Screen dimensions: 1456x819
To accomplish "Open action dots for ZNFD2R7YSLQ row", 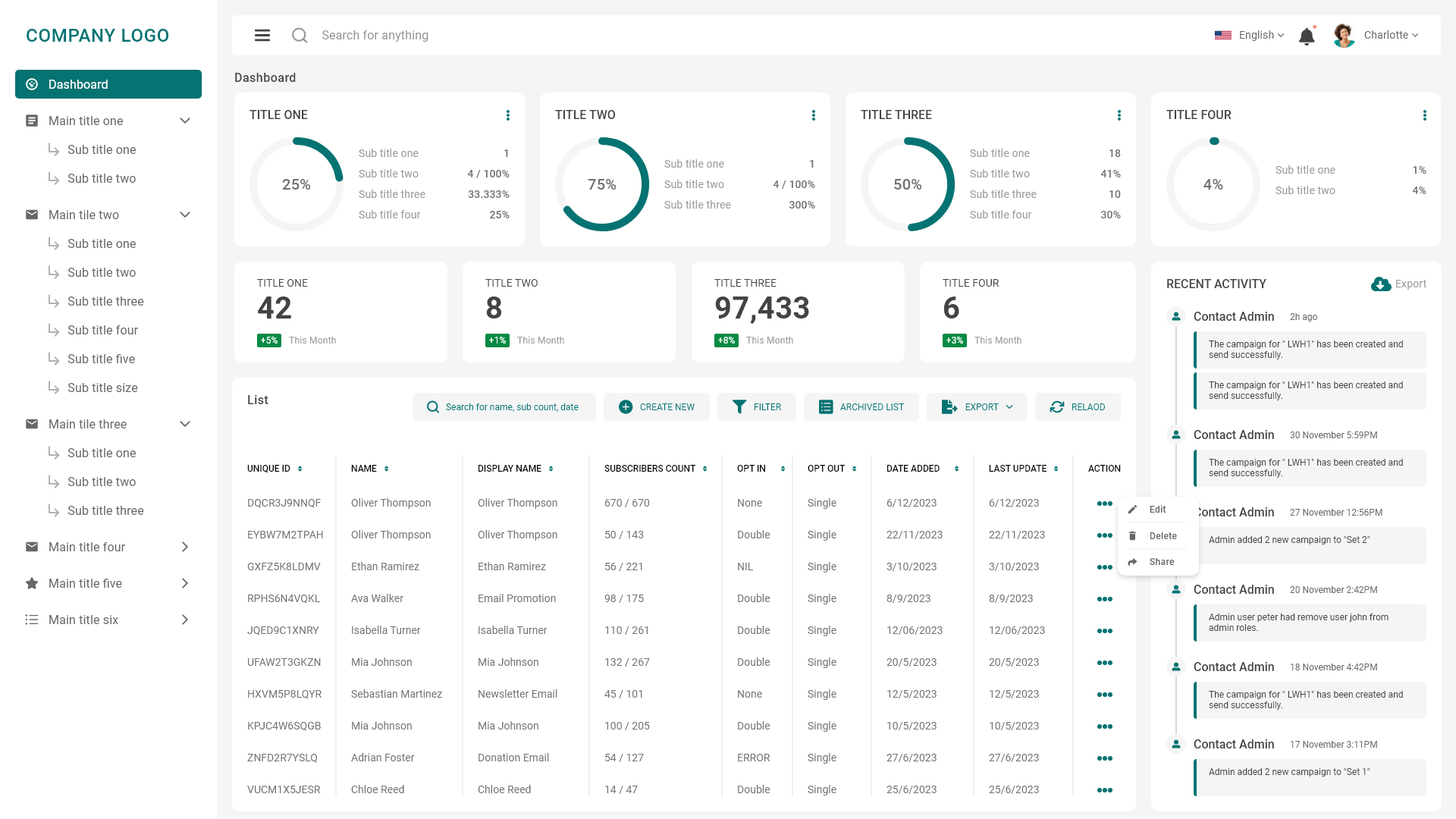I will (x=1105, y=758).
